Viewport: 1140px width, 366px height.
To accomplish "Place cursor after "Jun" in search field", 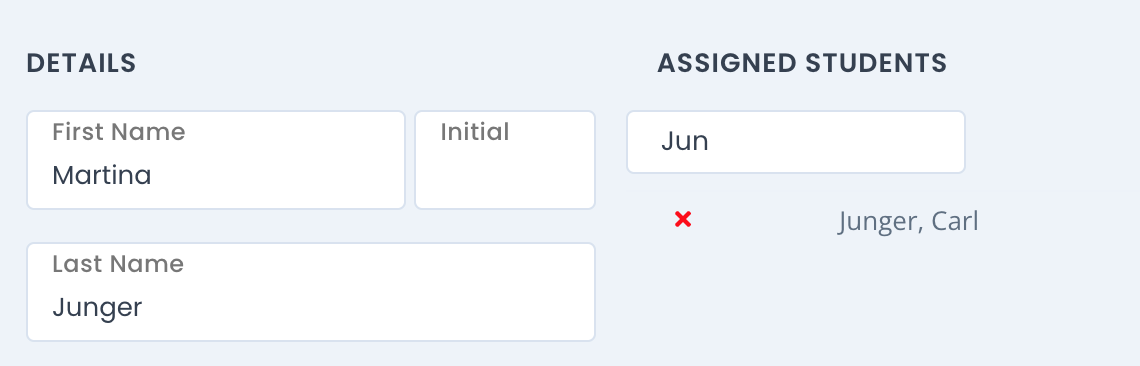I will pyautogui.click(x=710, y=142).
